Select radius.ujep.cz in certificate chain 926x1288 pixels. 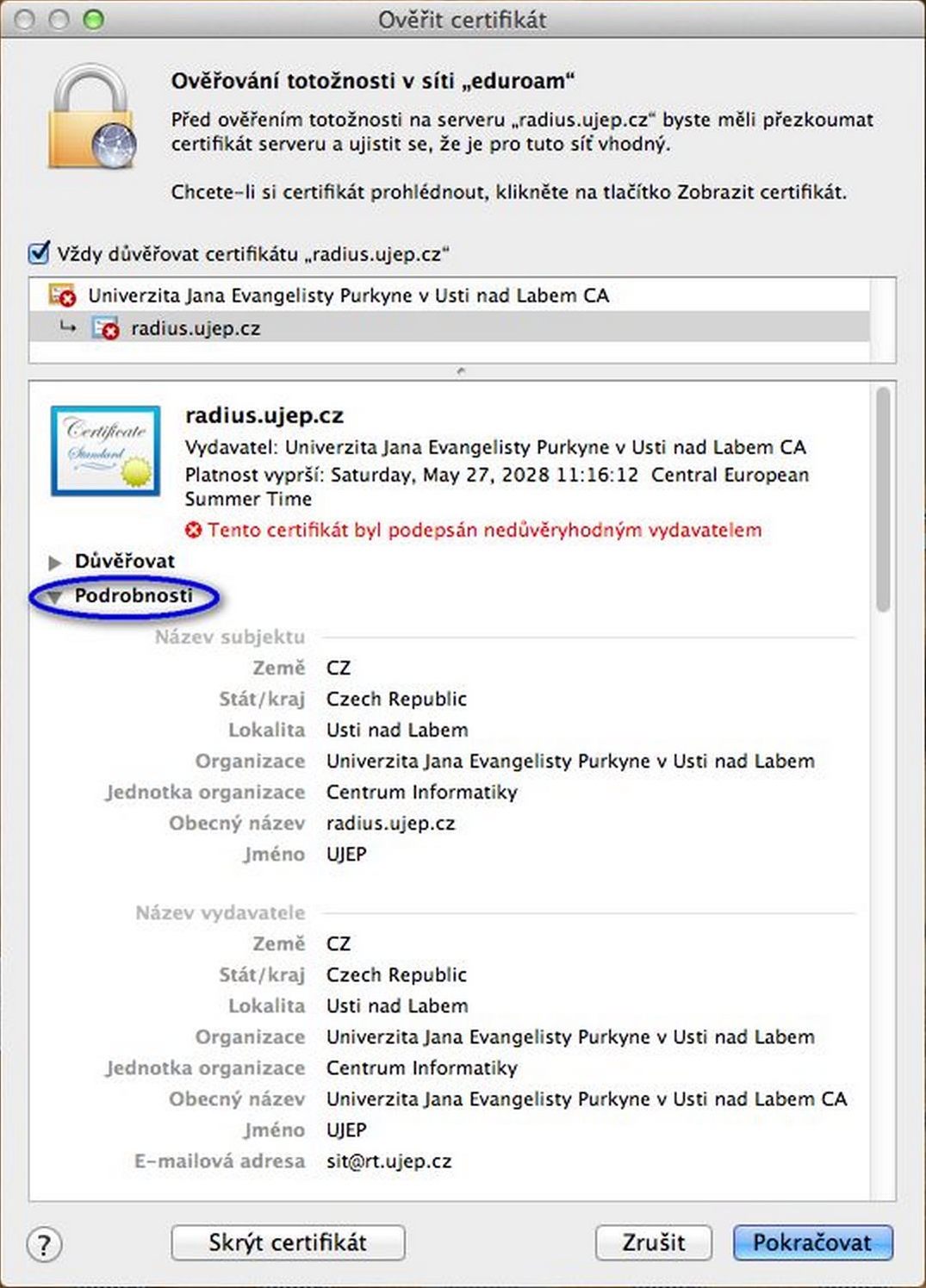[x=196, y=328]
